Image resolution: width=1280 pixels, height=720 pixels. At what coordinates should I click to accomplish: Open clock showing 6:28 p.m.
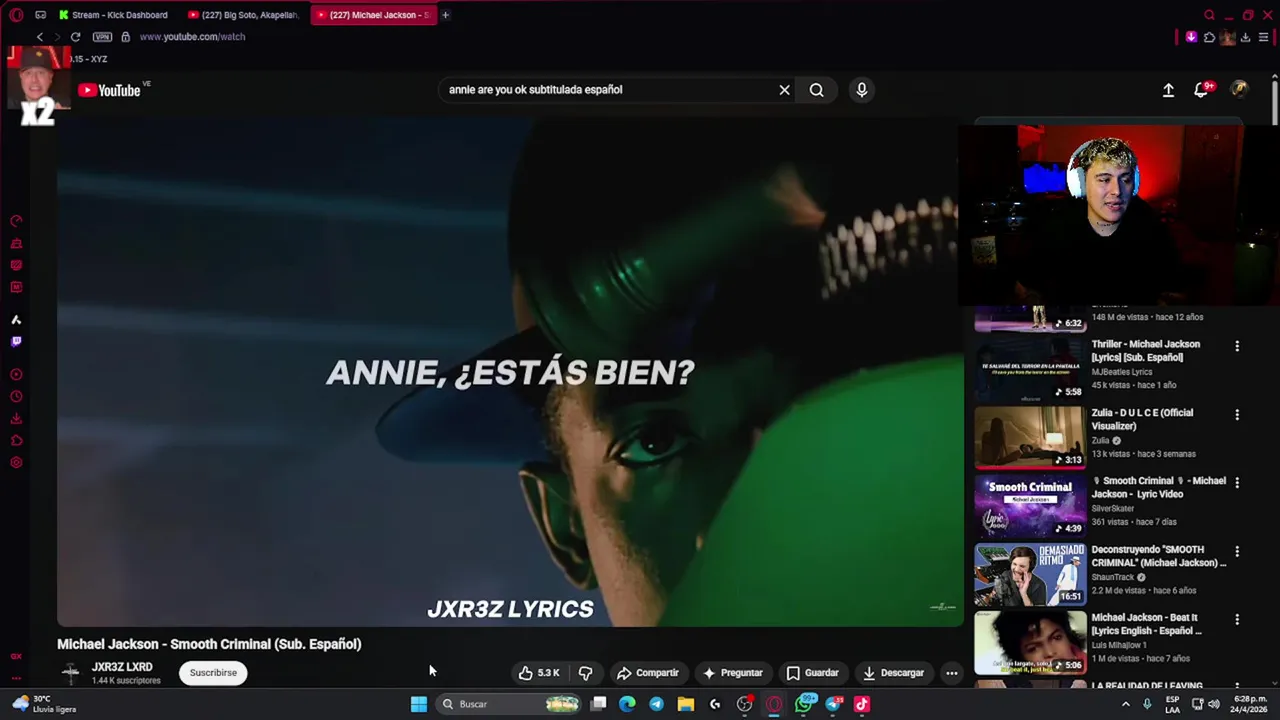[x=1251, y=704]
